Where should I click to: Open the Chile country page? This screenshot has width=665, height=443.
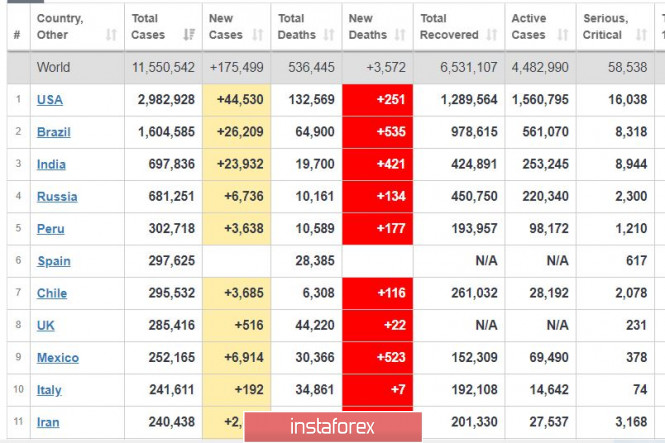pos(51,293)
